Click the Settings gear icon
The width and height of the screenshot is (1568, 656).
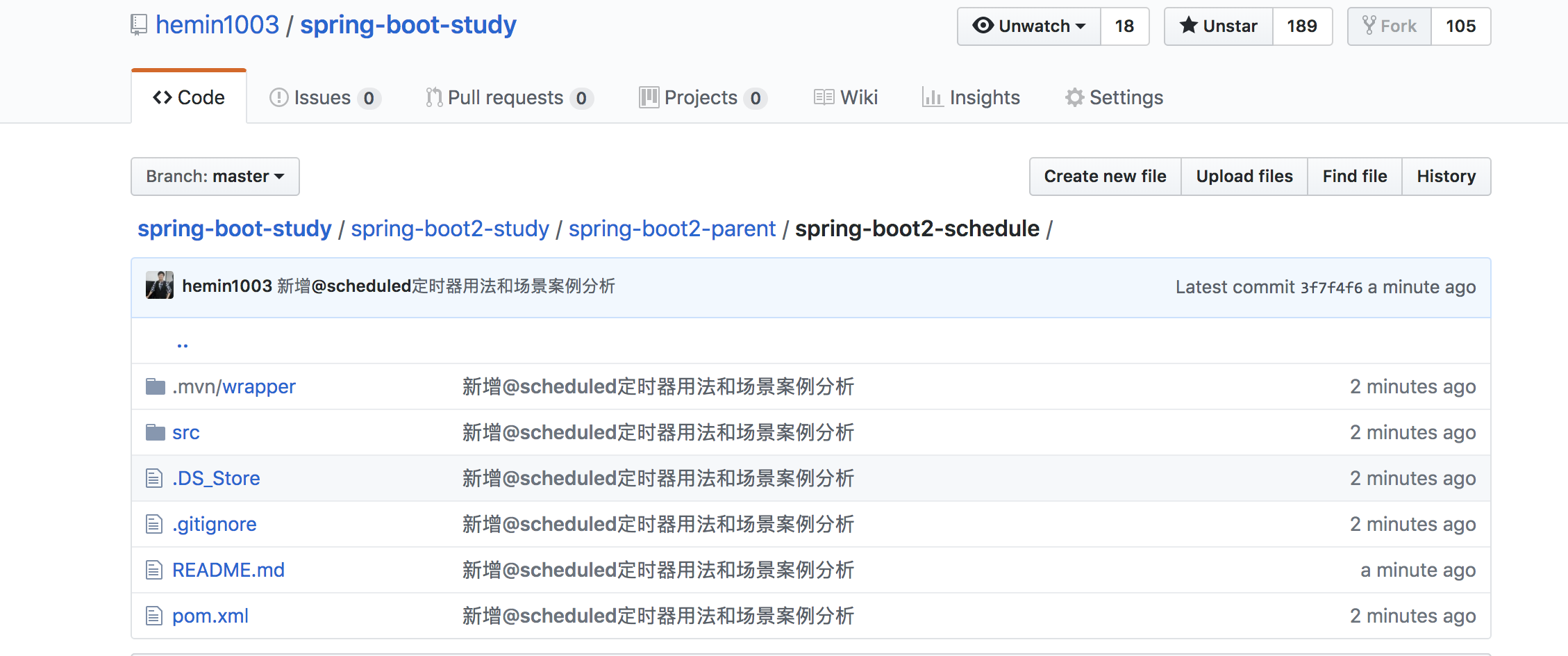tap(1074, 97)
